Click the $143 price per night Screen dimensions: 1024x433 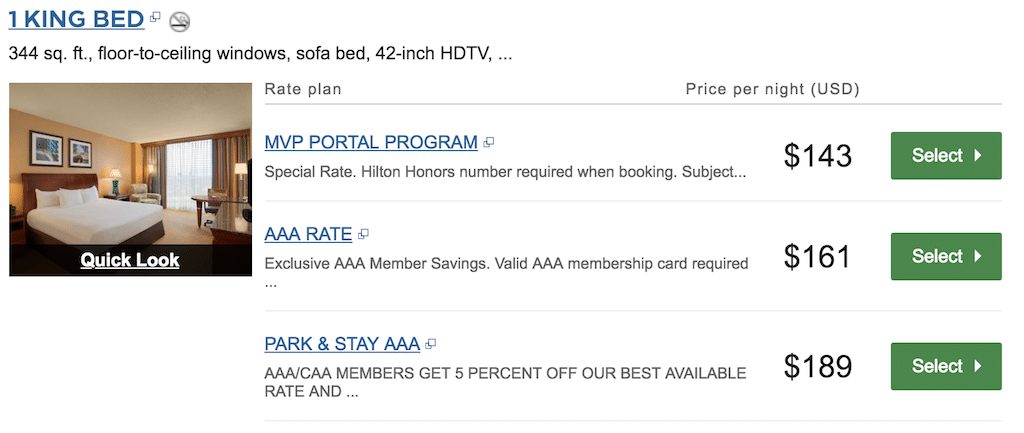click(818, 156)
